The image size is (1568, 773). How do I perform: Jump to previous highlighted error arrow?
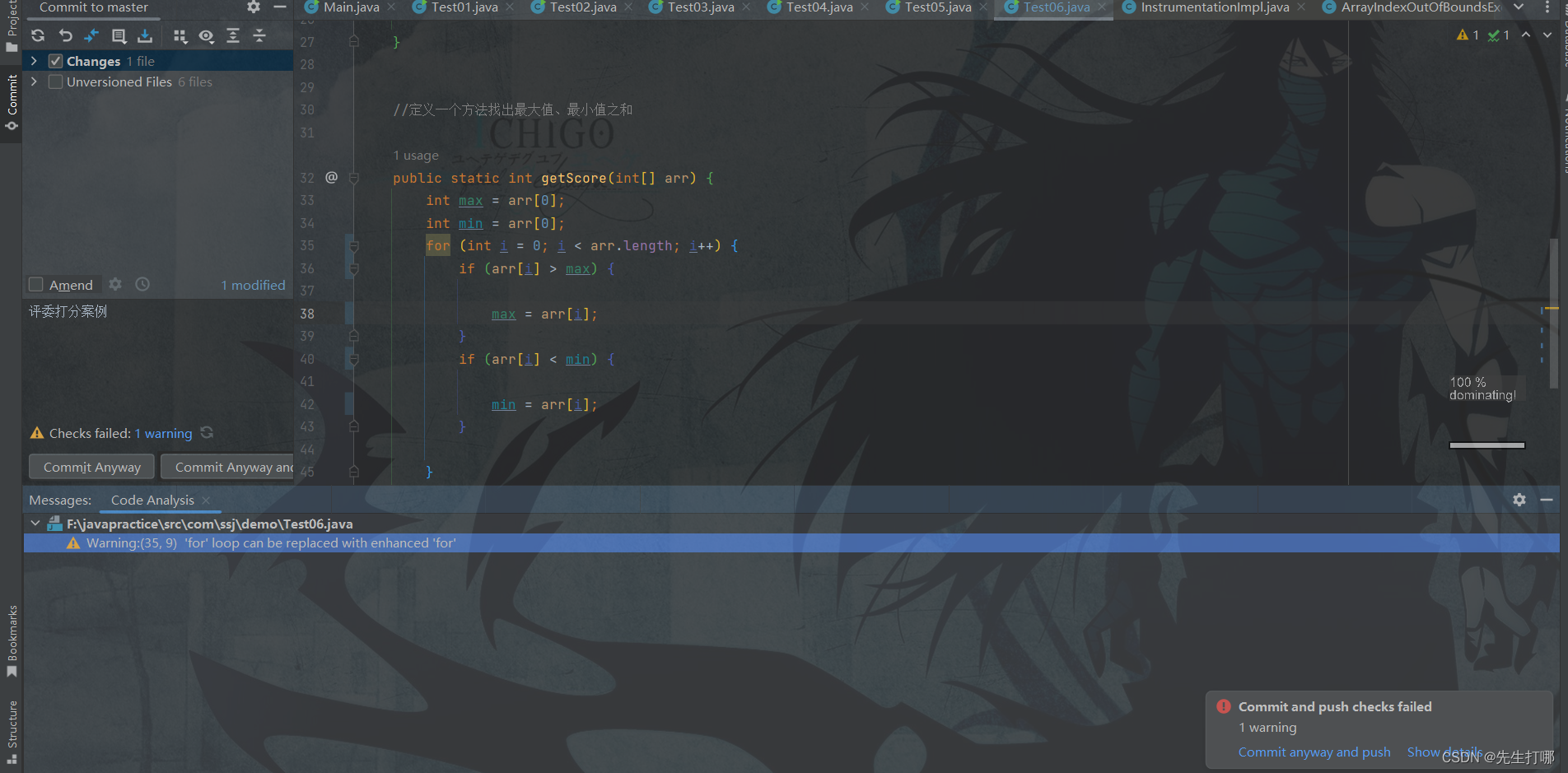(x=1526, y=35)
